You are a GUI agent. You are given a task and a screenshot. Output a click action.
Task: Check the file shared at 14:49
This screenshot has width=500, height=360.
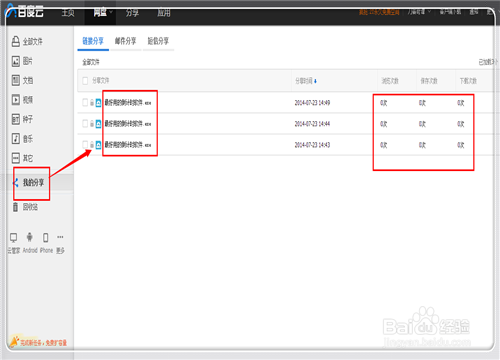tap(85, 103)
